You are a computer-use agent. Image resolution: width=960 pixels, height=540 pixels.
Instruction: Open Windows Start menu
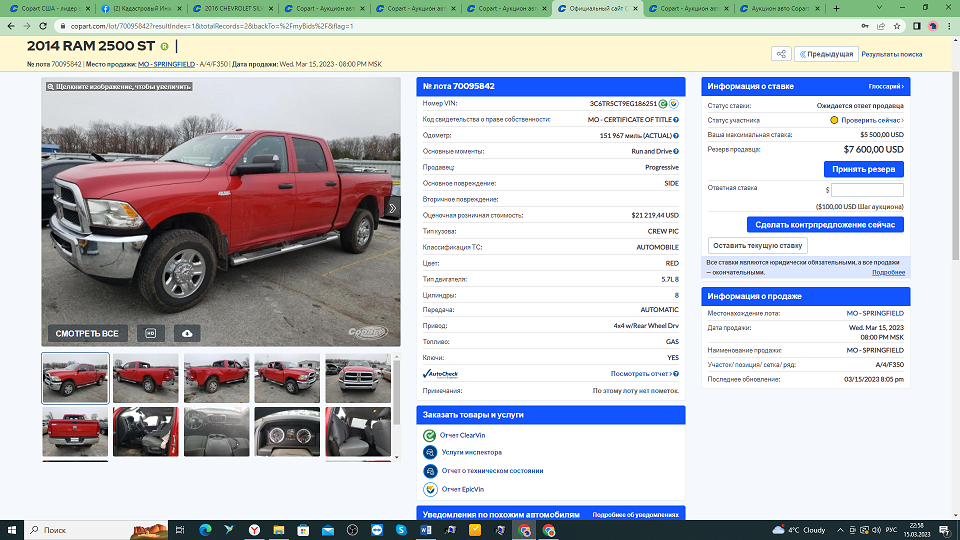coord(12,530)
